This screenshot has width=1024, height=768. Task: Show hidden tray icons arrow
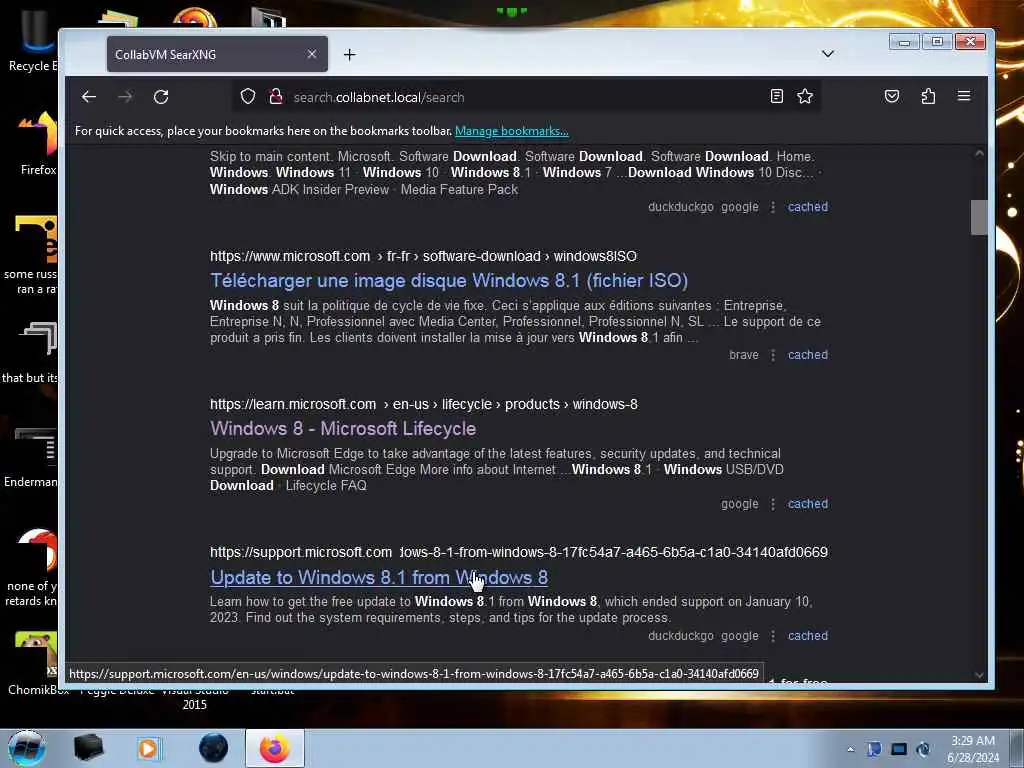850,749
